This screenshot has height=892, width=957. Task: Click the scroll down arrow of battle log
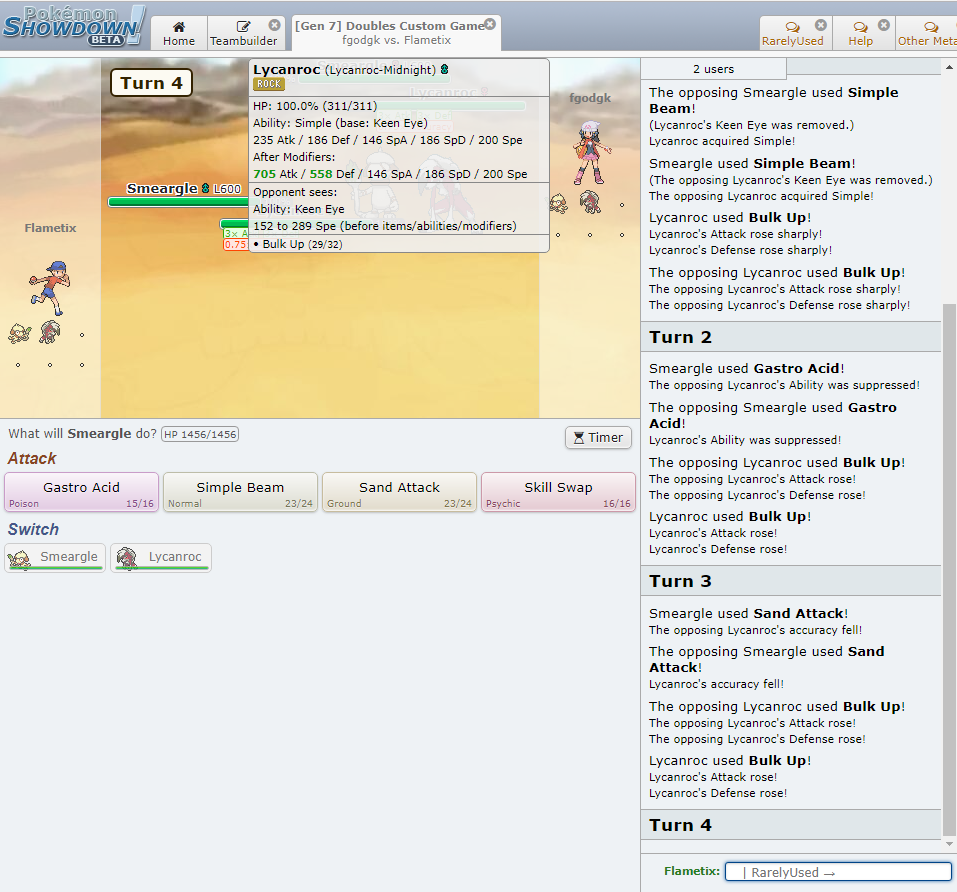pos(949,844)
